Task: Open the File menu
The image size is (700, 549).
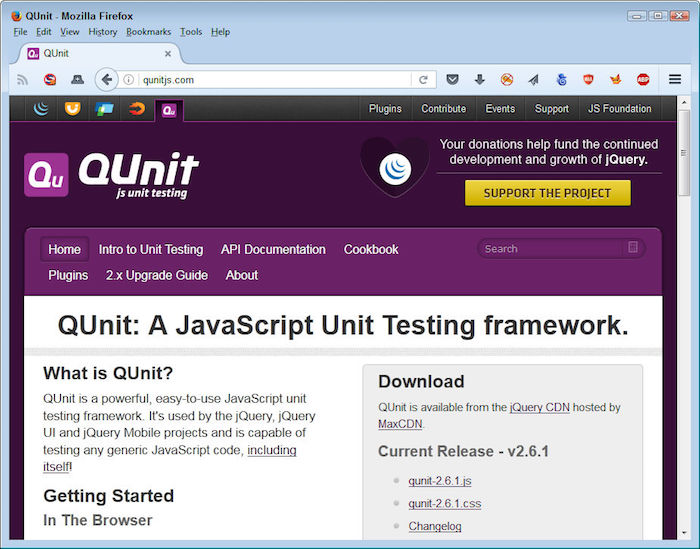Action: 20,32
